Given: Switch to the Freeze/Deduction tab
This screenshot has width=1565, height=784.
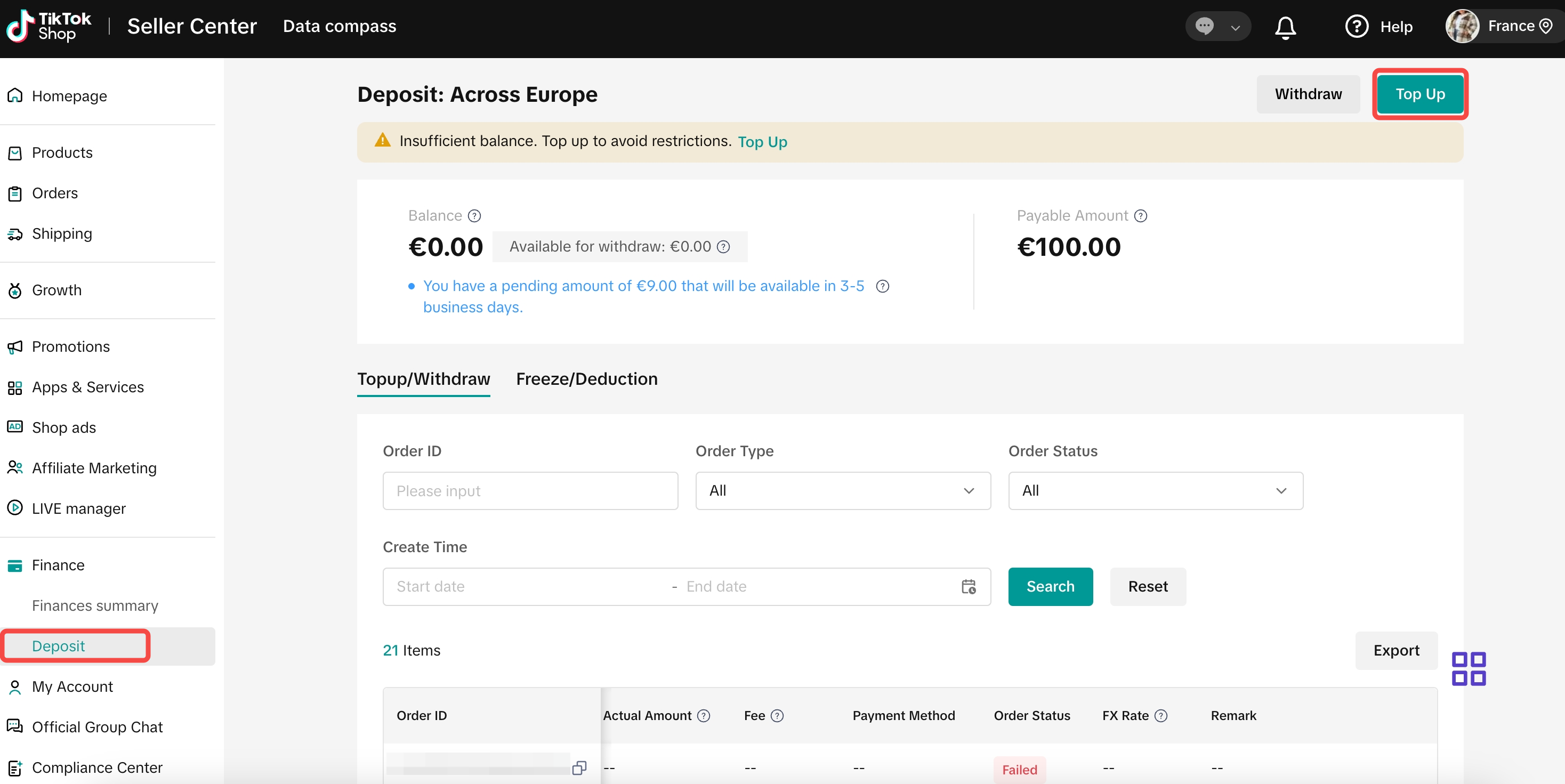Looking at the screenshot, I should [x=586, y=379].
